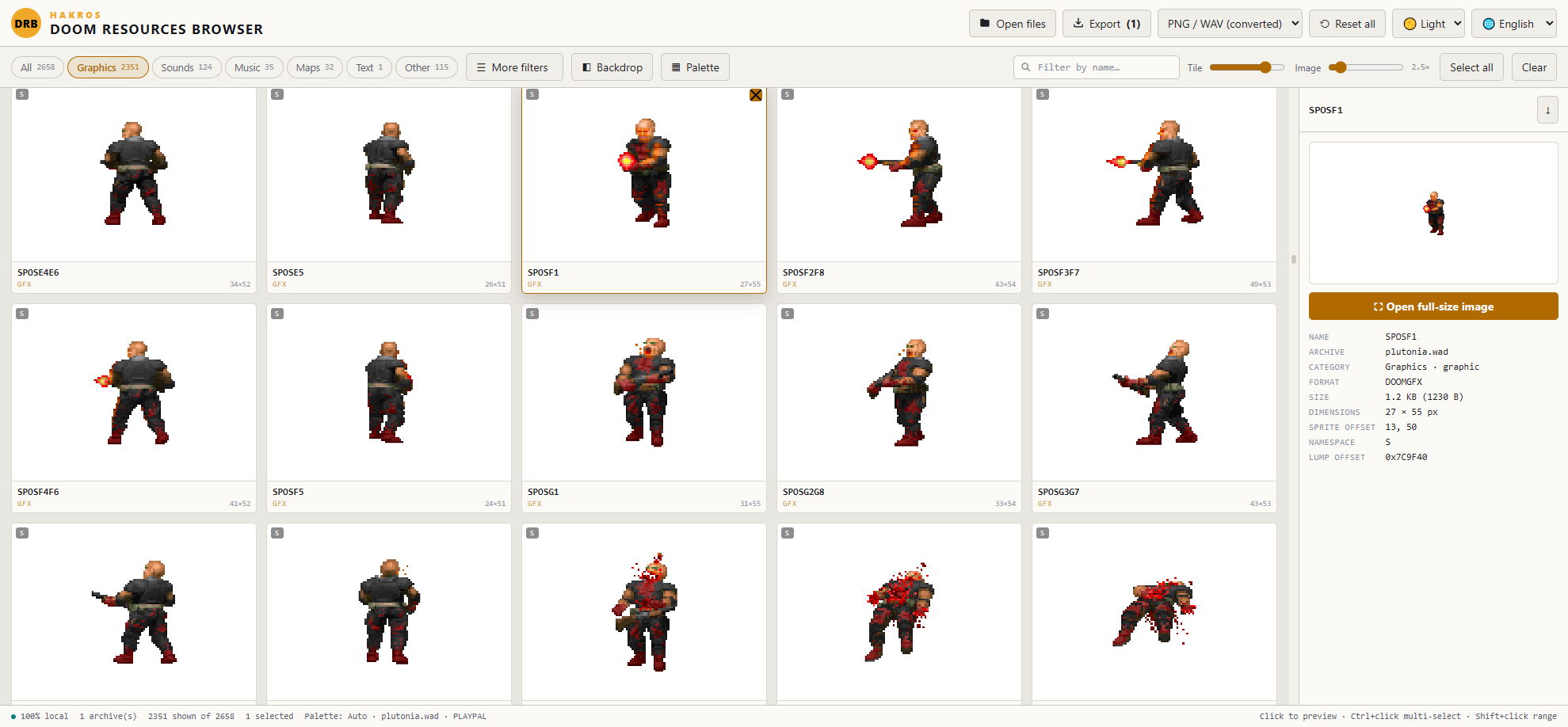1568x727 pixels.
Task: Export the selected item
Action: click(x=1107, y=24)
